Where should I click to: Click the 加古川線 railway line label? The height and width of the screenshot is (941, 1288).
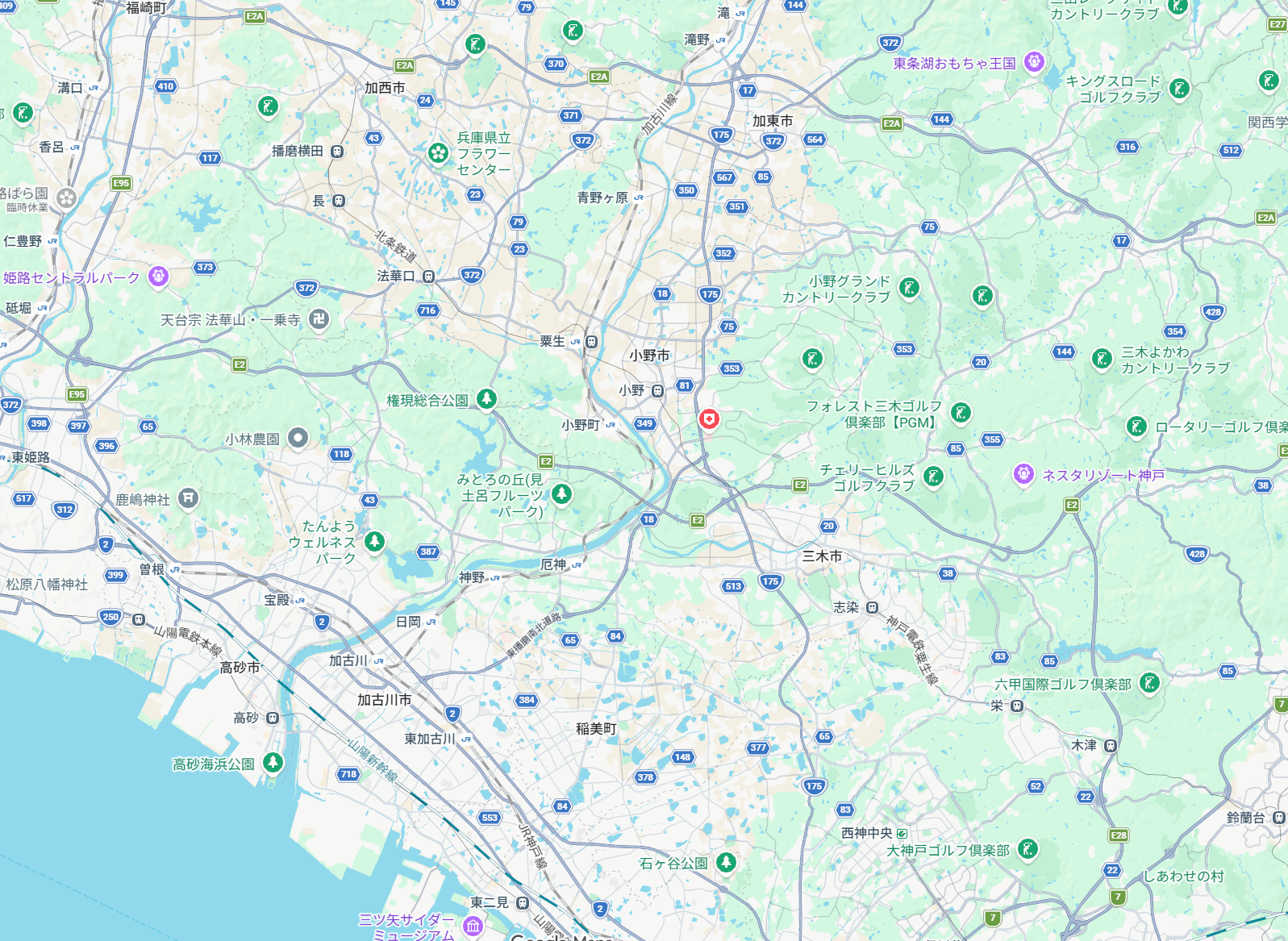[x=660, y=113]
